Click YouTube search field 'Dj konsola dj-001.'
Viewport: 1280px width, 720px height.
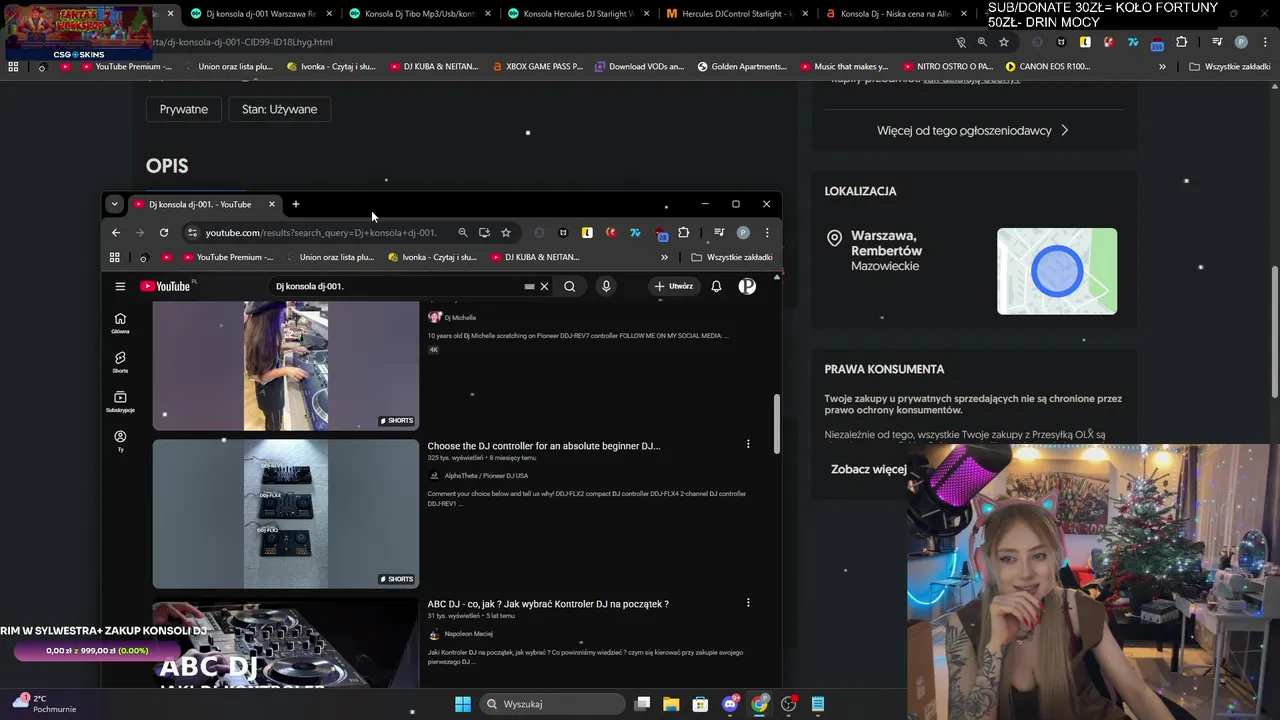[400, 286]
